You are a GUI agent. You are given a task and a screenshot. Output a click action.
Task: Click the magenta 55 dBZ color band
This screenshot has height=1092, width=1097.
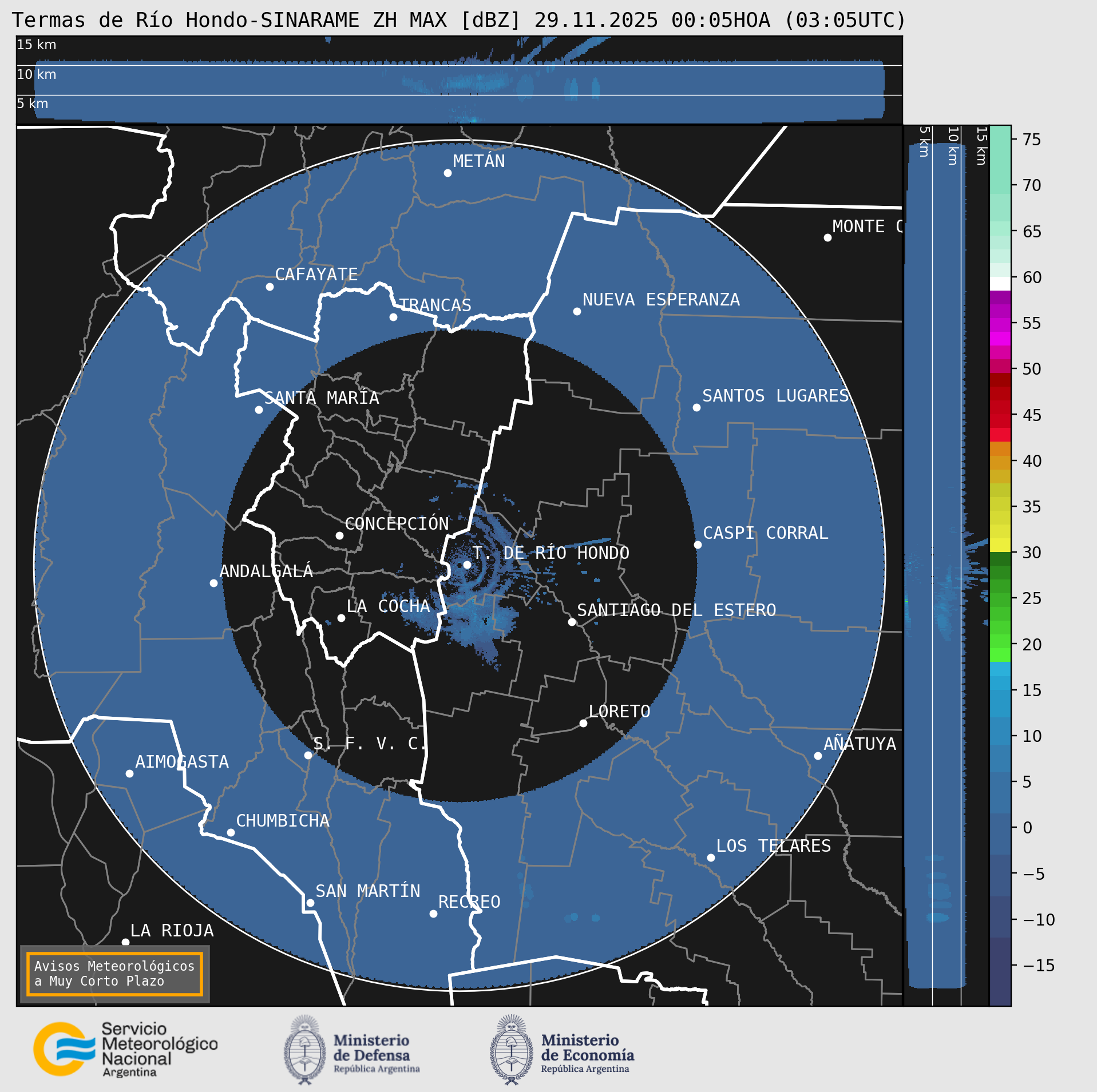click(1000, 324)
